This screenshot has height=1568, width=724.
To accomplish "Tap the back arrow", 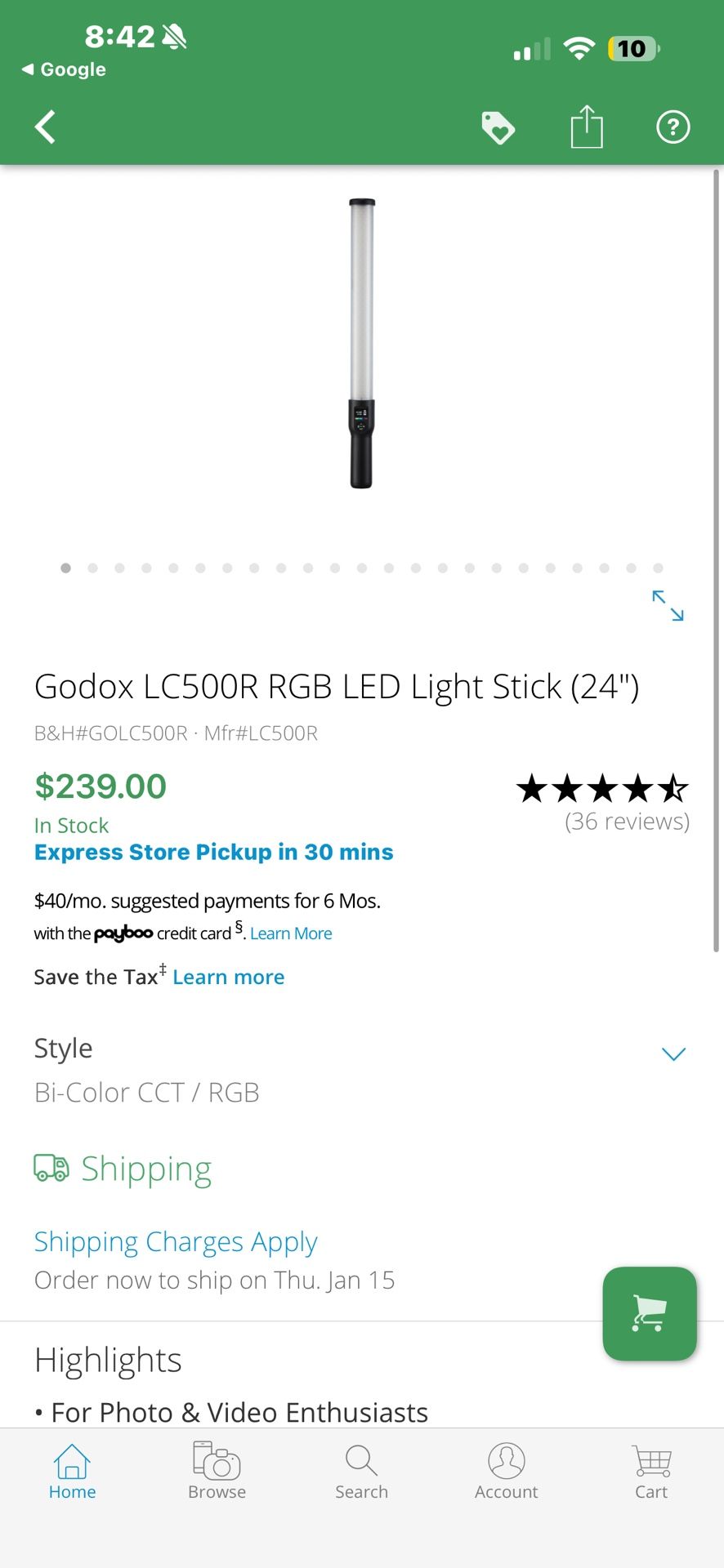I will [45, 127].
